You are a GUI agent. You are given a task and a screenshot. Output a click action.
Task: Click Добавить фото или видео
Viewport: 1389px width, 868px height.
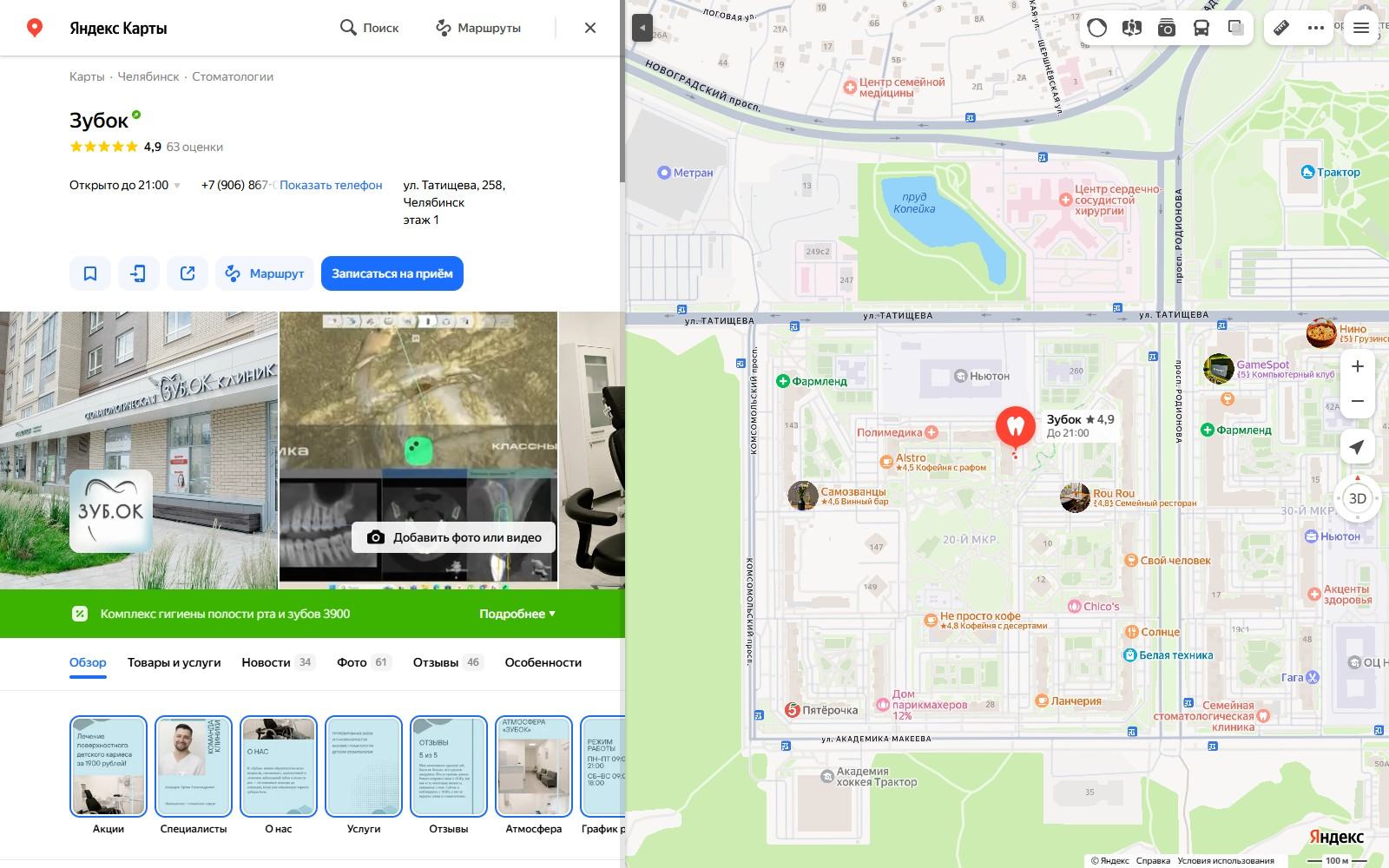455,537
